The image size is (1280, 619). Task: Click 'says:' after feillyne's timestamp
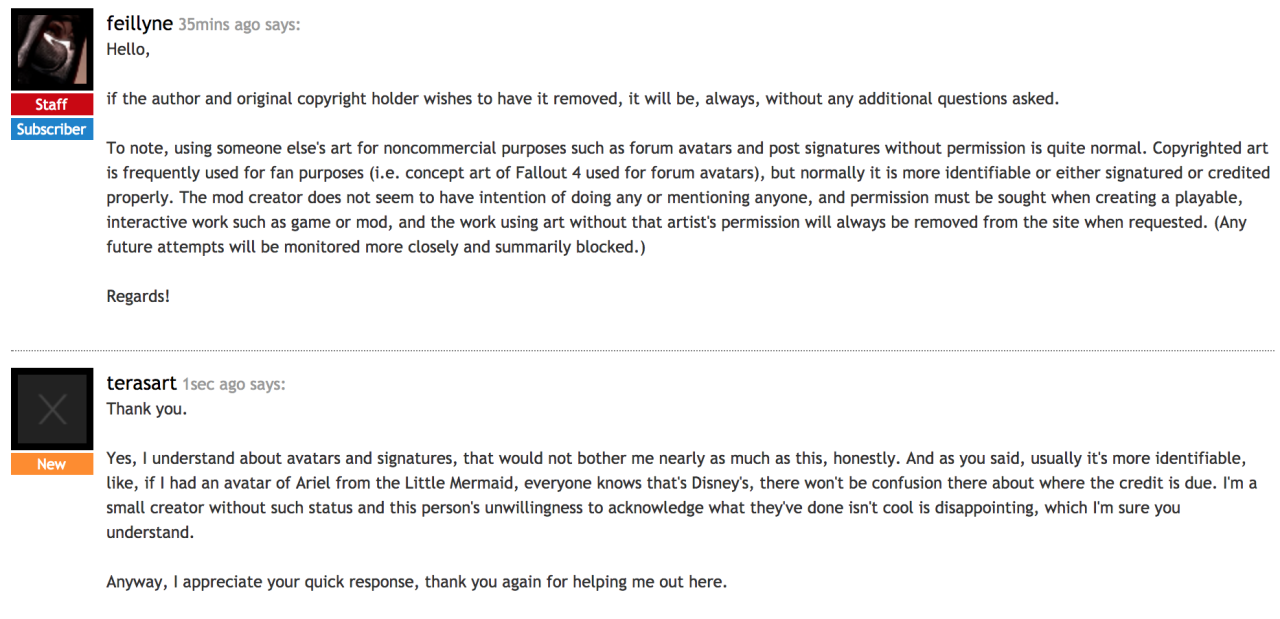(282, 25)
